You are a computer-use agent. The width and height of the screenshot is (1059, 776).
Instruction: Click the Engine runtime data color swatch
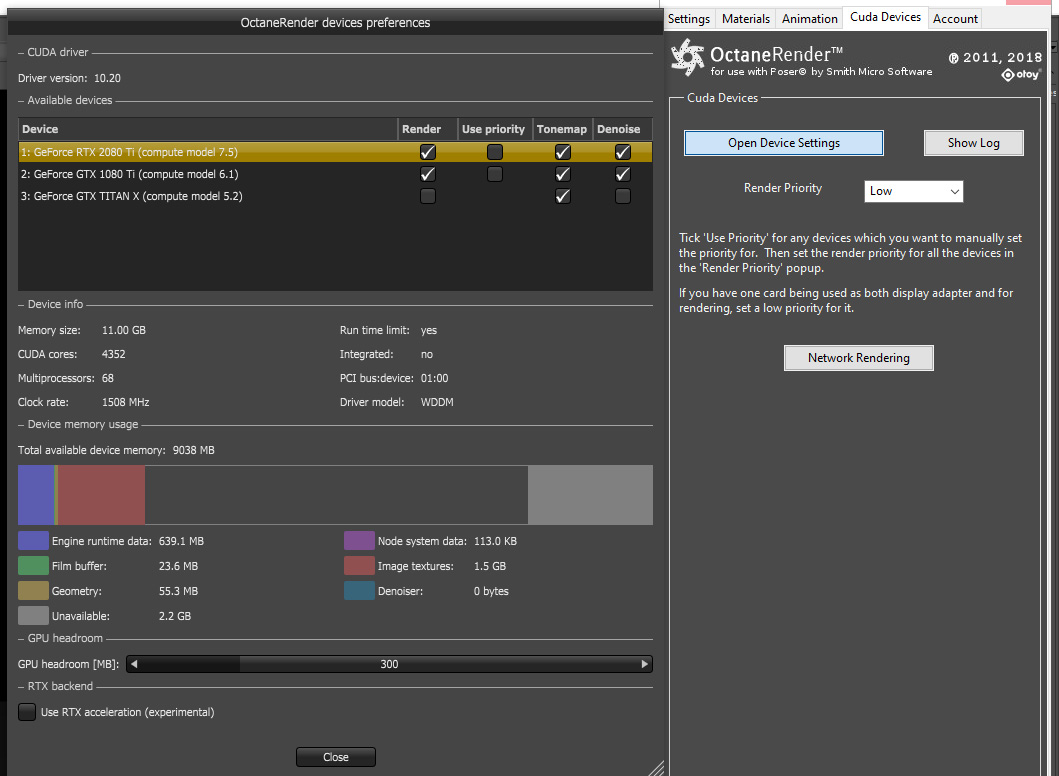tap(33, 541)
